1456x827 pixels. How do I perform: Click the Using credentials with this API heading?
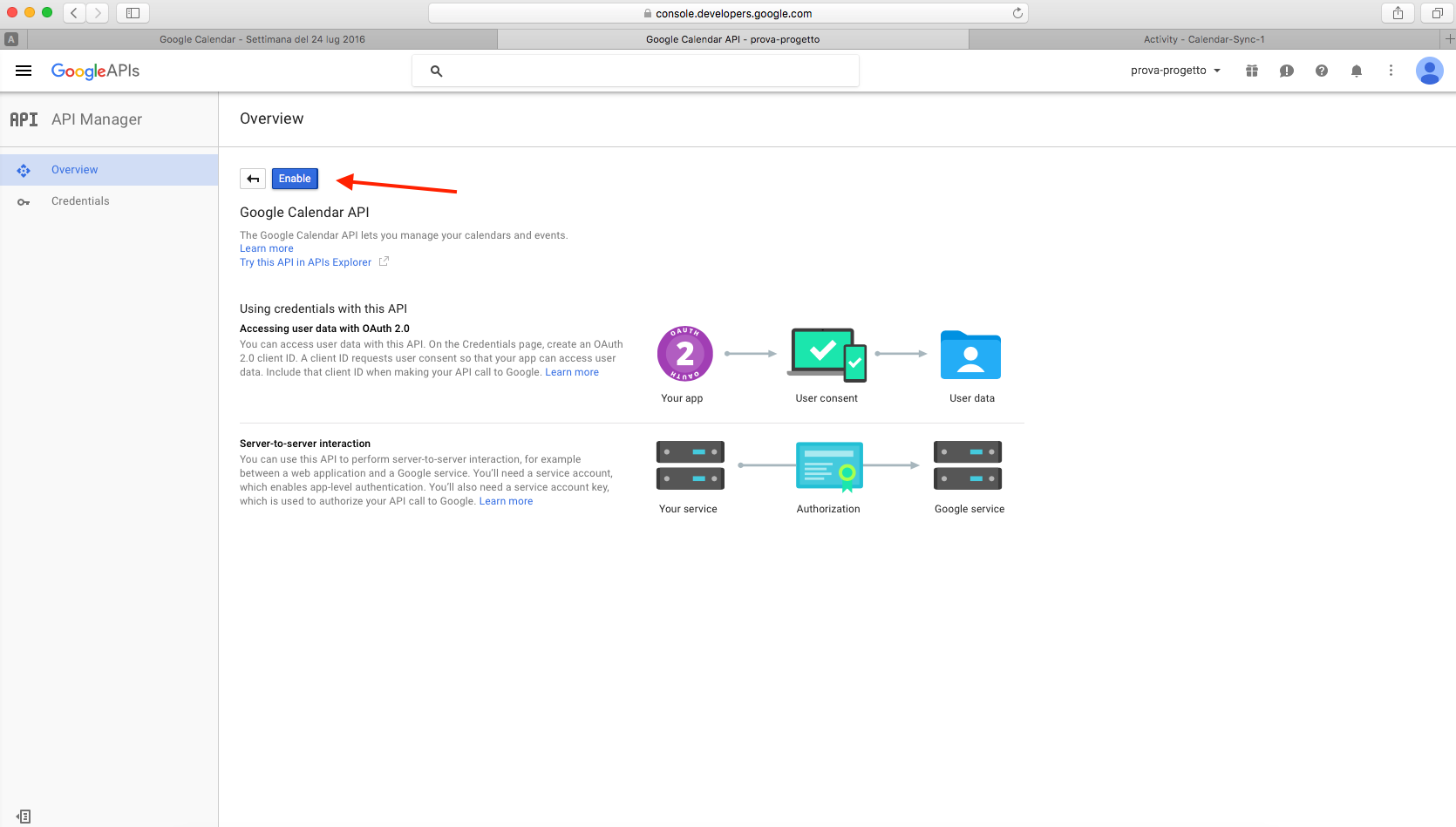[323, 308]
